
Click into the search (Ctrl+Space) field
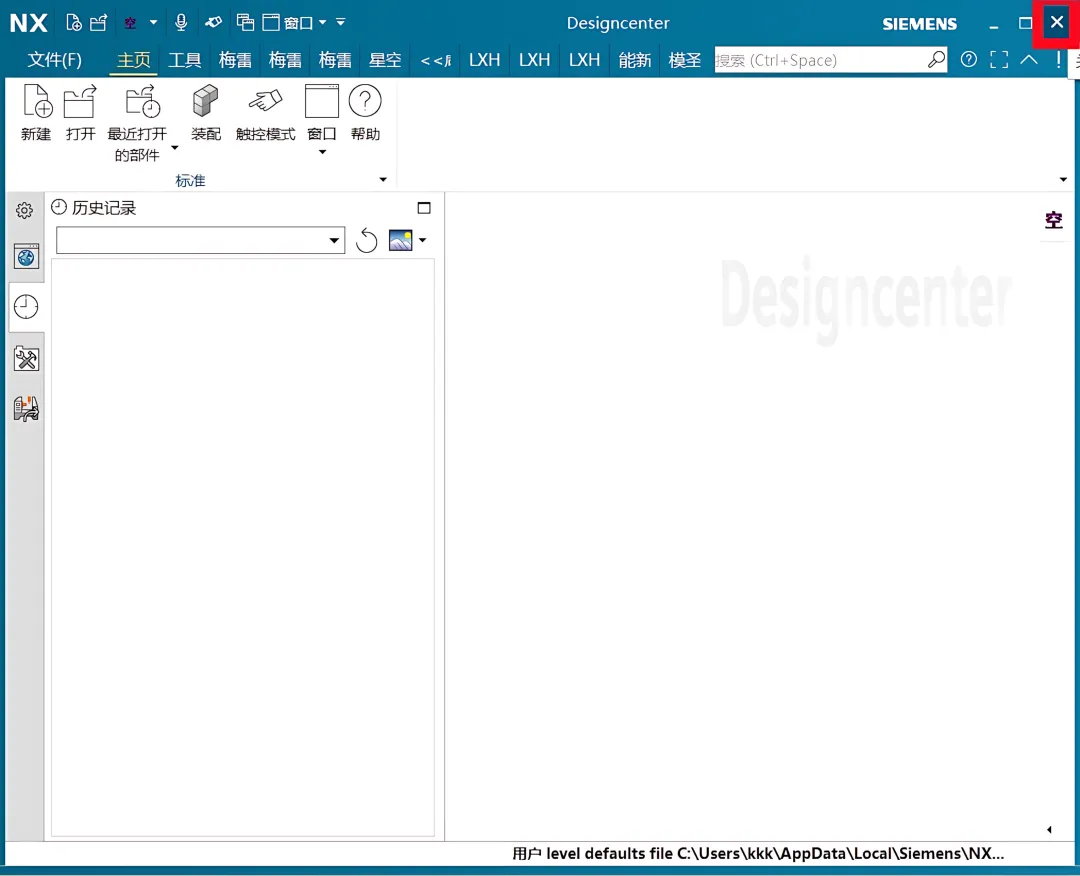(x=820, y=61)
